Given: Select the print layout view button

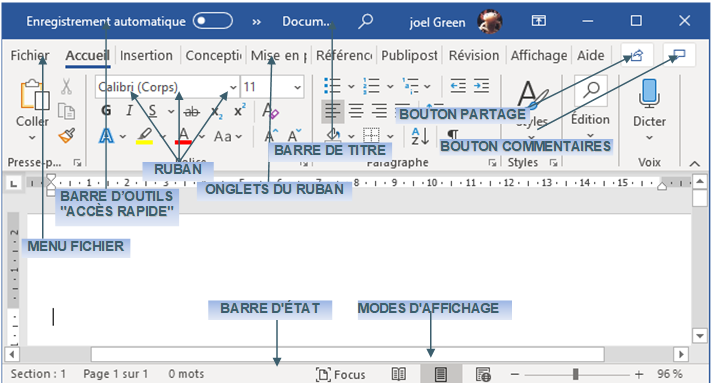Looking at the screenshot, I should pos(440,375).
